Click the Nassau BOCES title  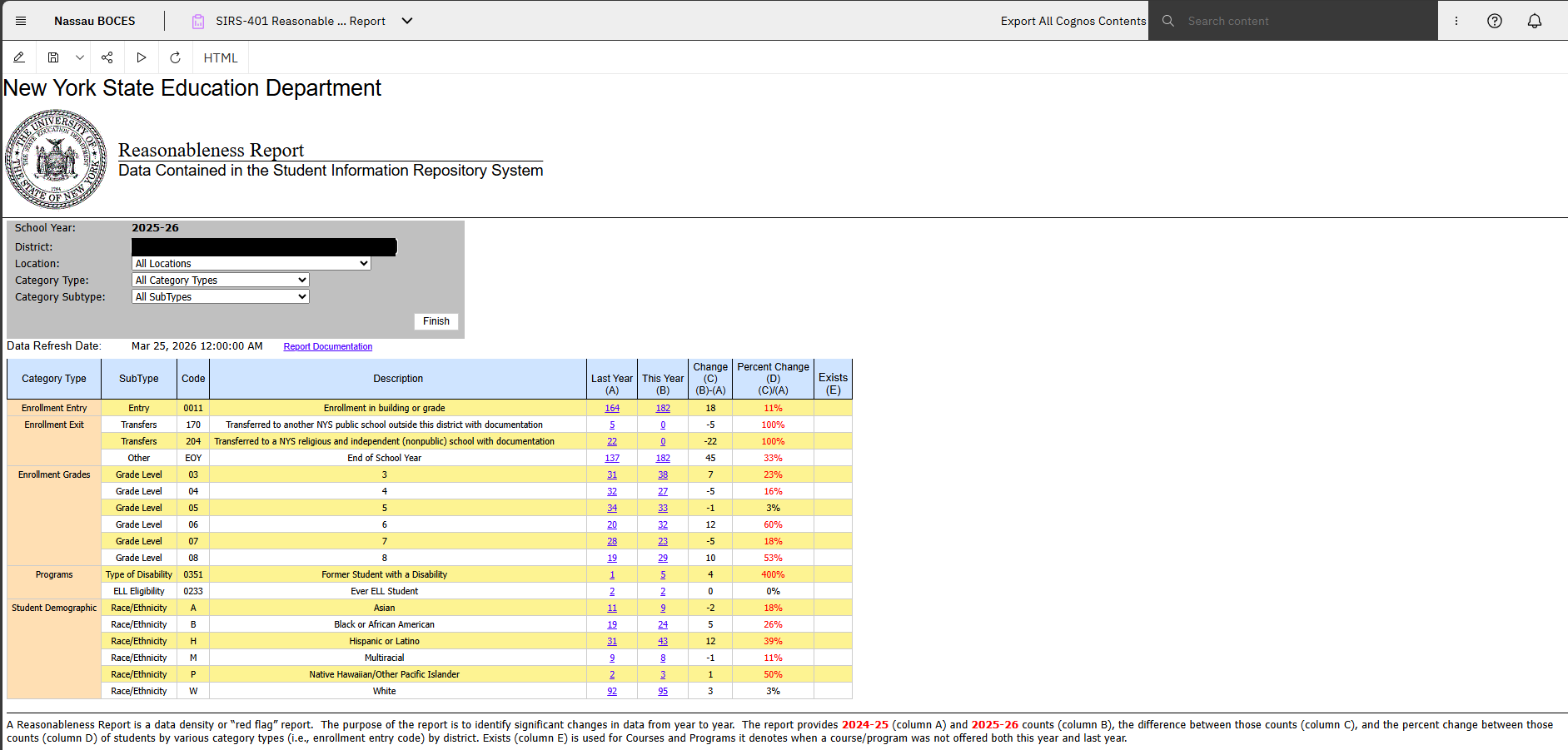tap(95, 21)
